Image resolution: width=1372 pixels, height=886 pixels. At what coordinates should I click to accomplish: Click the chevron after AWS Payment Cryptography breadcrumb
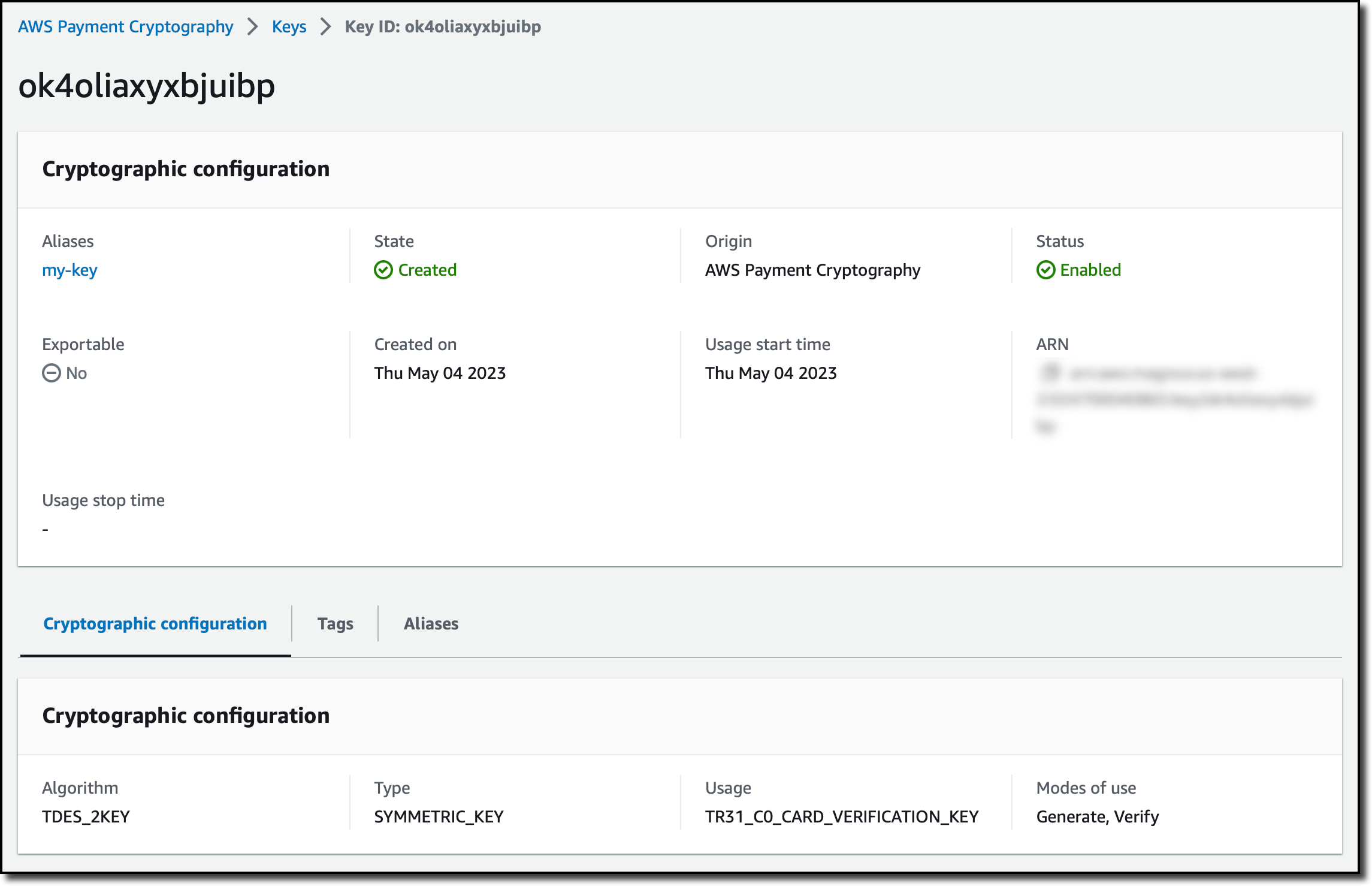(253, 27)
